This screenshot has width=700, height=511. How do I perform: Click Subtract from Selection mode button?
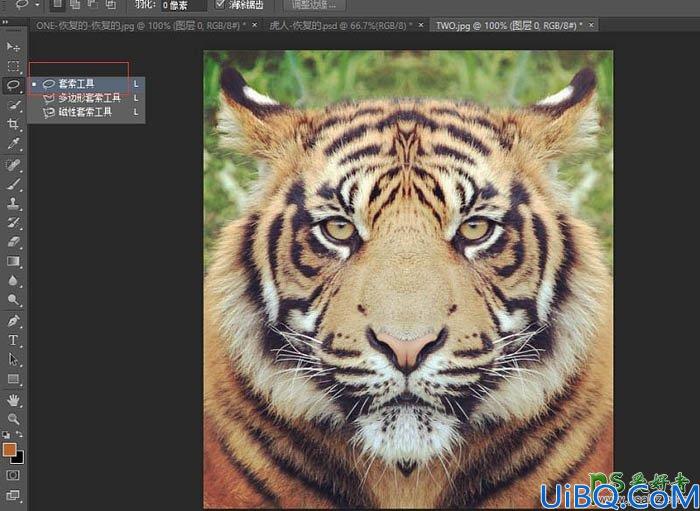tap(92, 4)
